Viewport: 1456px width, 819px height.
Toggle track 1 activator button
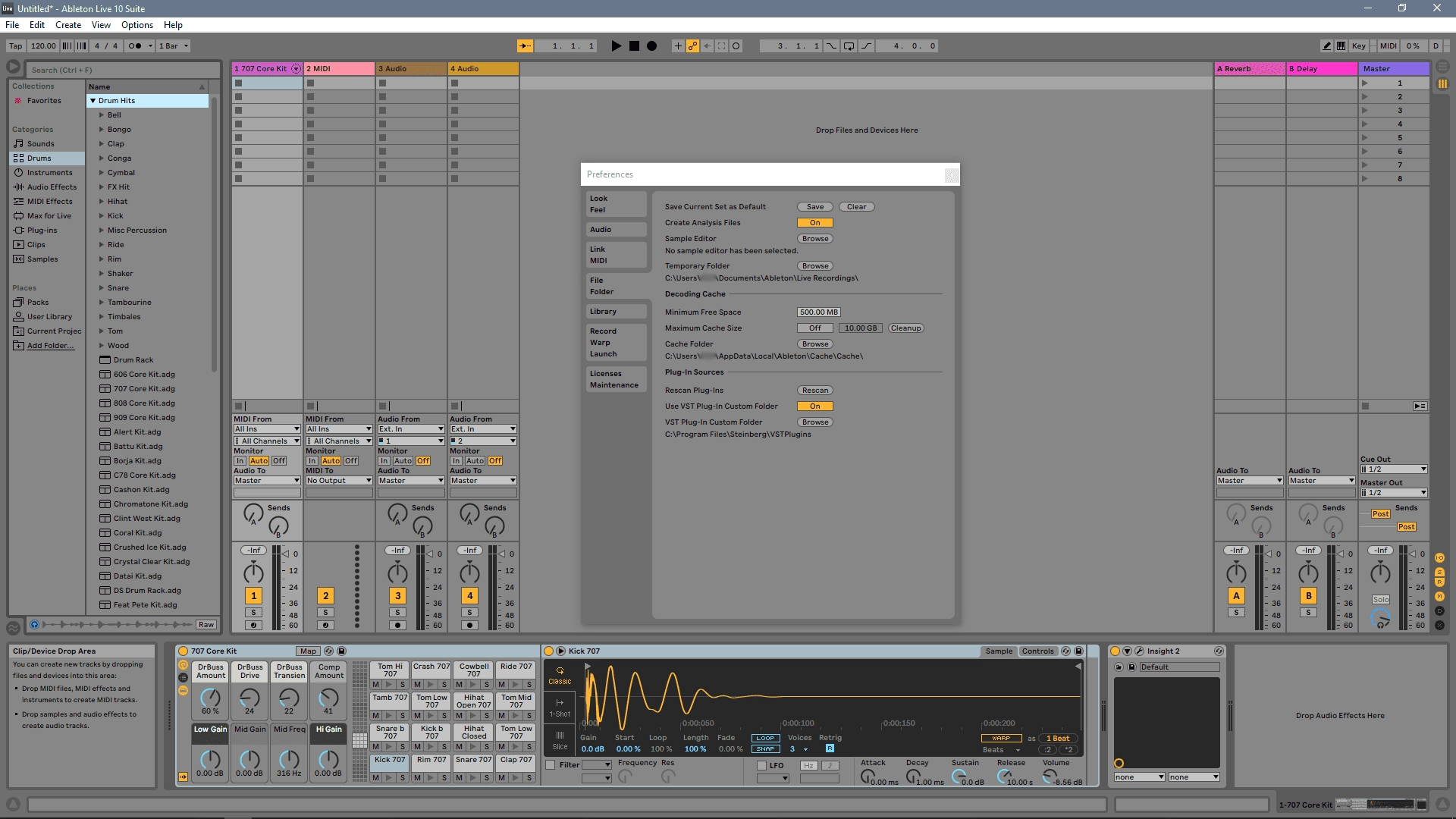click(254, 596)
